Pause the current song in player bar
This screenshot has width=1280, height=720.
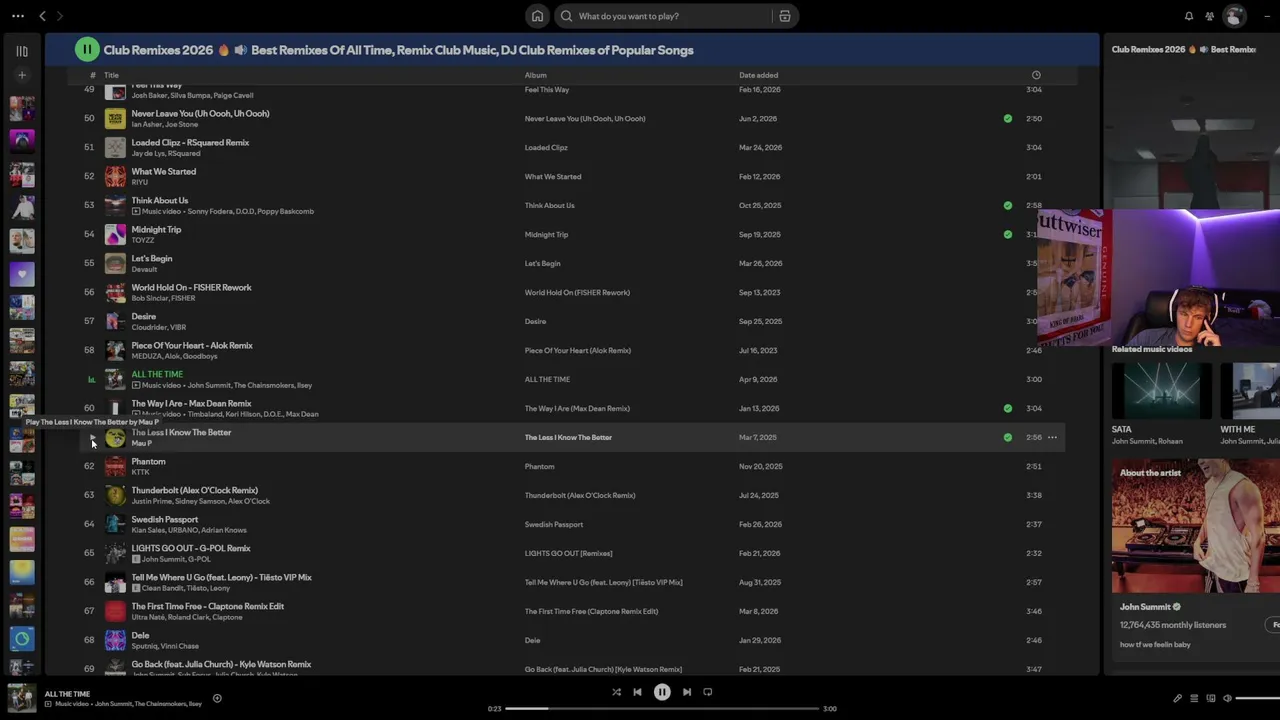[x=662, y=692]
